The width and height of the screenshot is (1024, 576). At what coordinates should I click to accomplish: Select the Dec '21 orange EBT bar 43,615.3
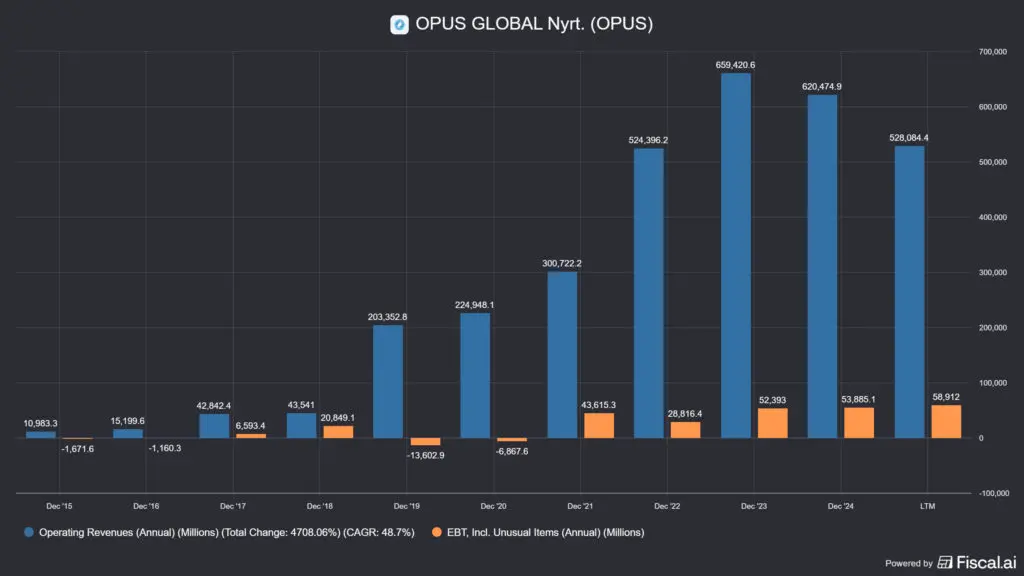599,426
